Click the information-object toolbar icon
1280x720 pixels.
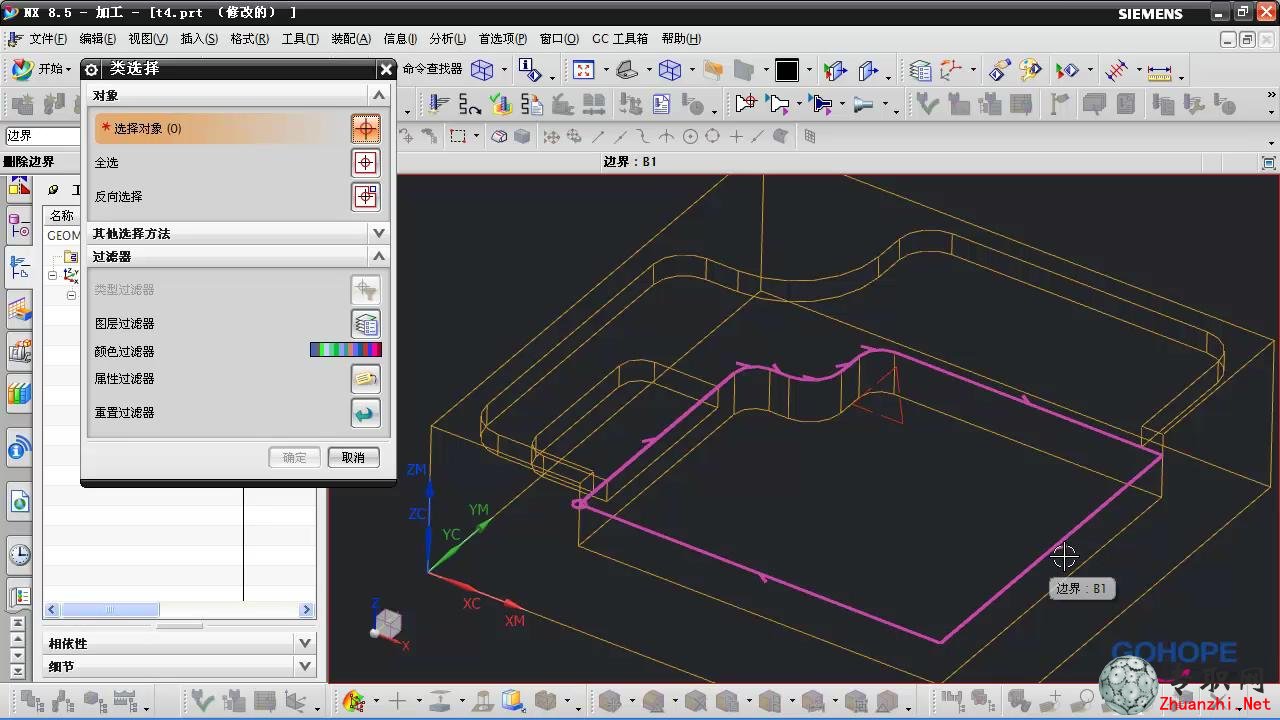pyautogui.click(x=530, y=70)
